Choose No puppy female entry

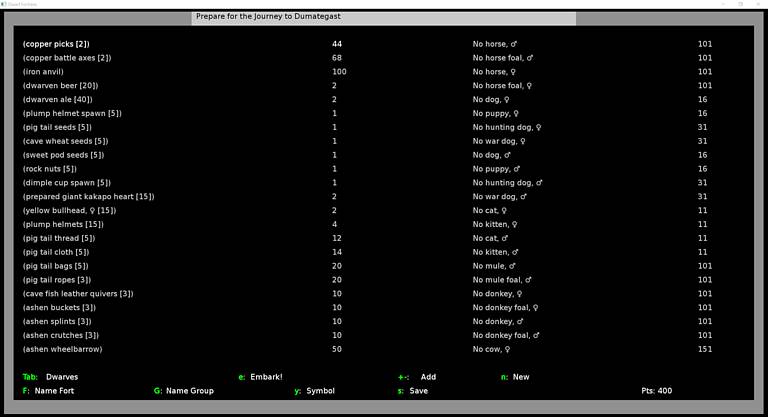click(x=496, y=113)
